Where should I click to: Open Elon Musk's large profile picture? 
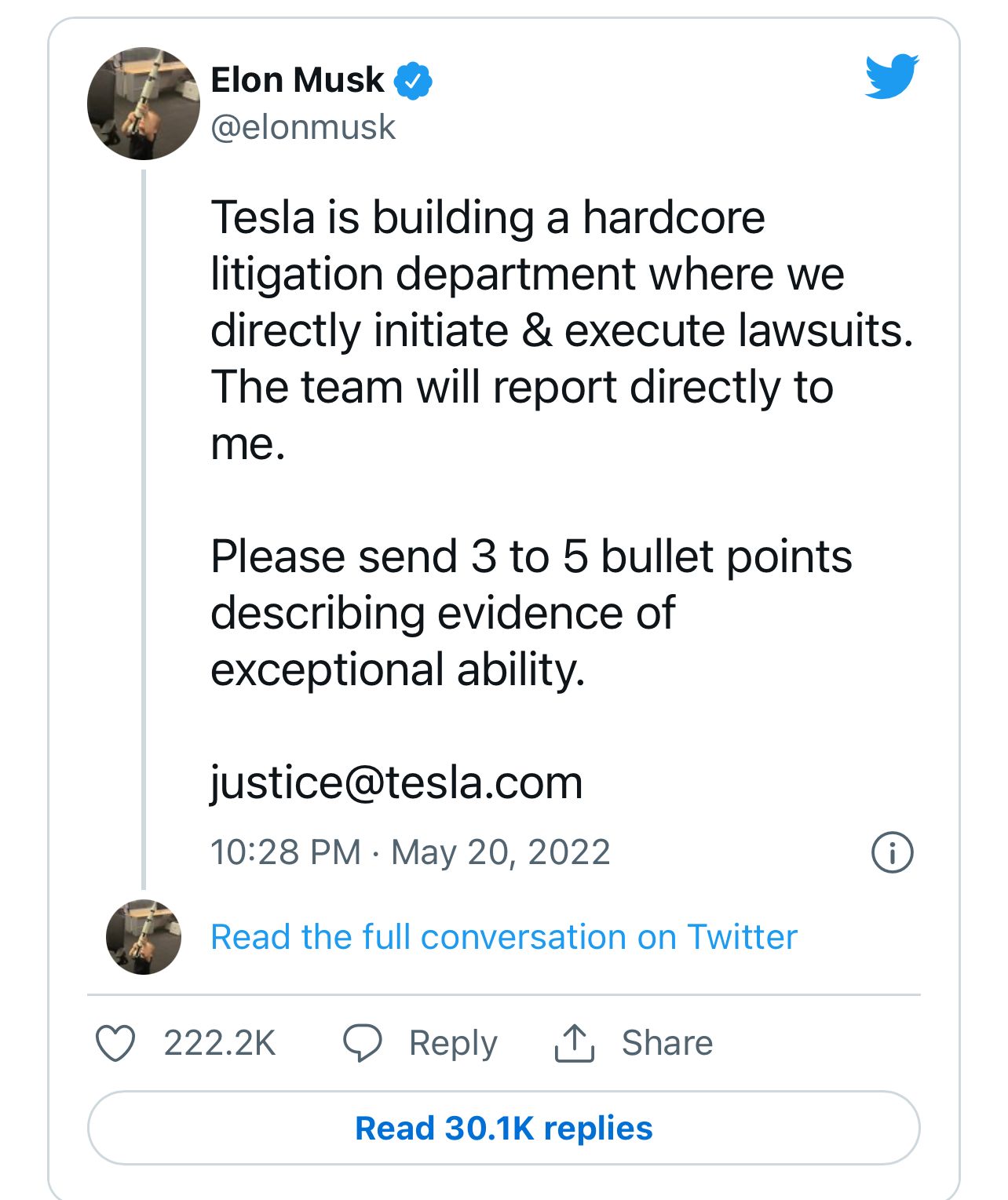(x=144, y=104)
